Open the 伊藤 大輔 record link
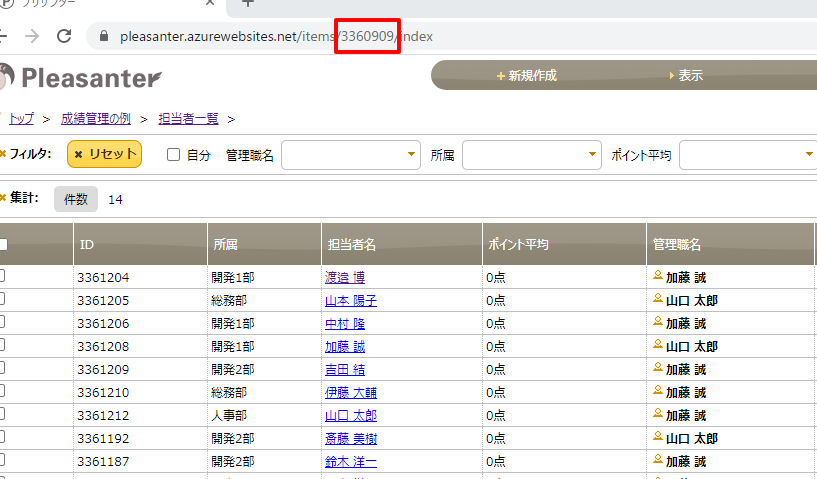817x479 pixels. [351, 392]
